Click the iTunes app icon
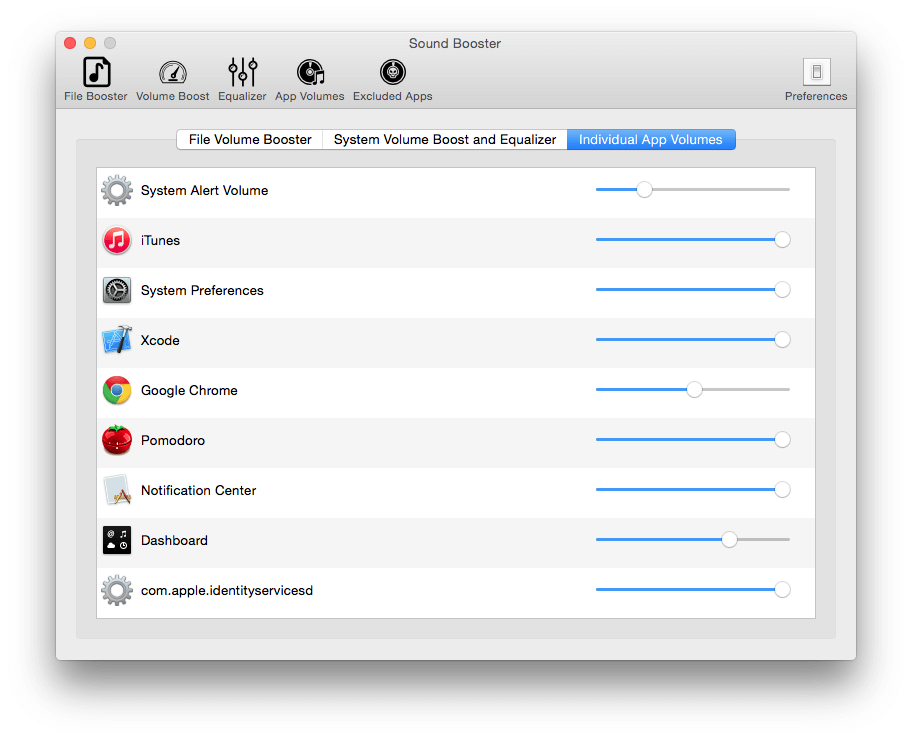The image size is (912, 740). tap(117, 240)
